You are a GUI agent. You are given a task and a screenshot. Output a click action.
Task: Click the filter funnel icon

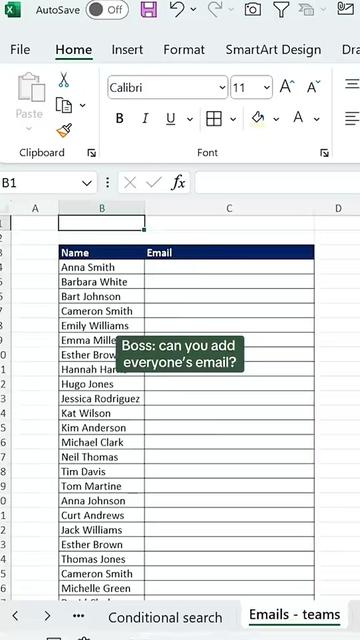[281, 9]
